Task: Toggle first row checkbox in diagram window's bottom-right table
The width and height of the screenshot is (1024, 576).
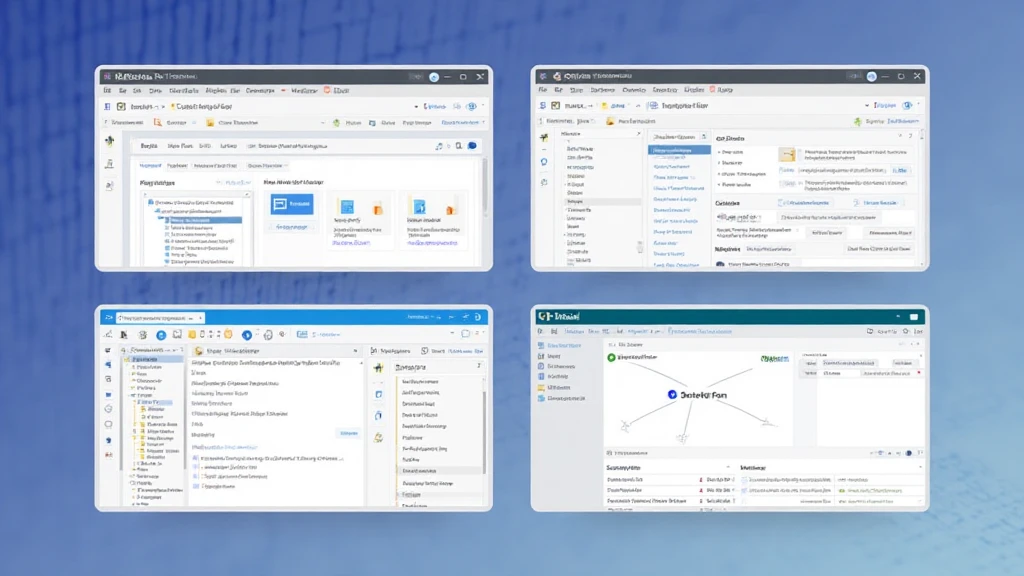Action: click(745, 480)
